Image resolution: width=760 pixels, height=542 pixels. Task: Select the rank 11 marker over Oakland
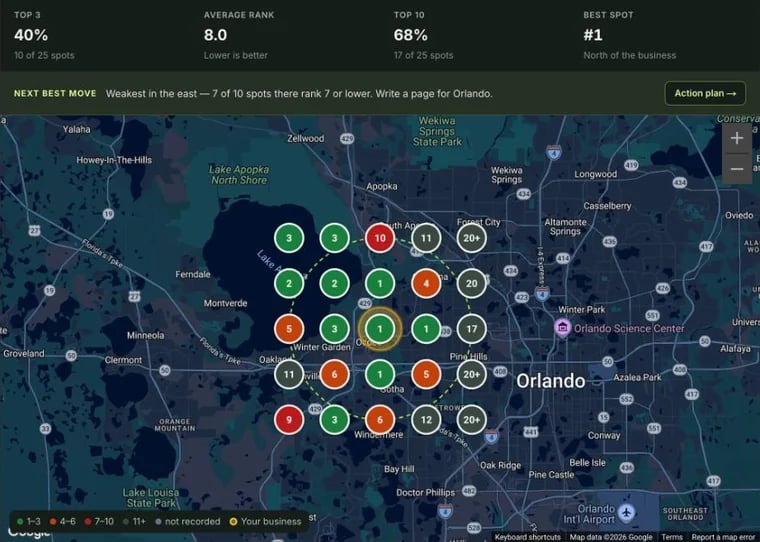[x=289, y=374]
